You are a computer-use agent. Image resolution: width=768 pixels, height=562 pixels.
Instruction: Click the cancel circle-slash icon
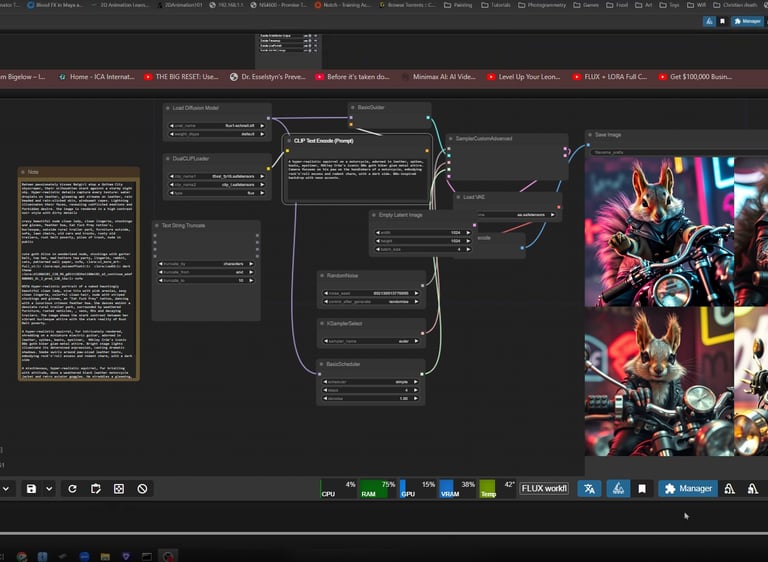143,488
